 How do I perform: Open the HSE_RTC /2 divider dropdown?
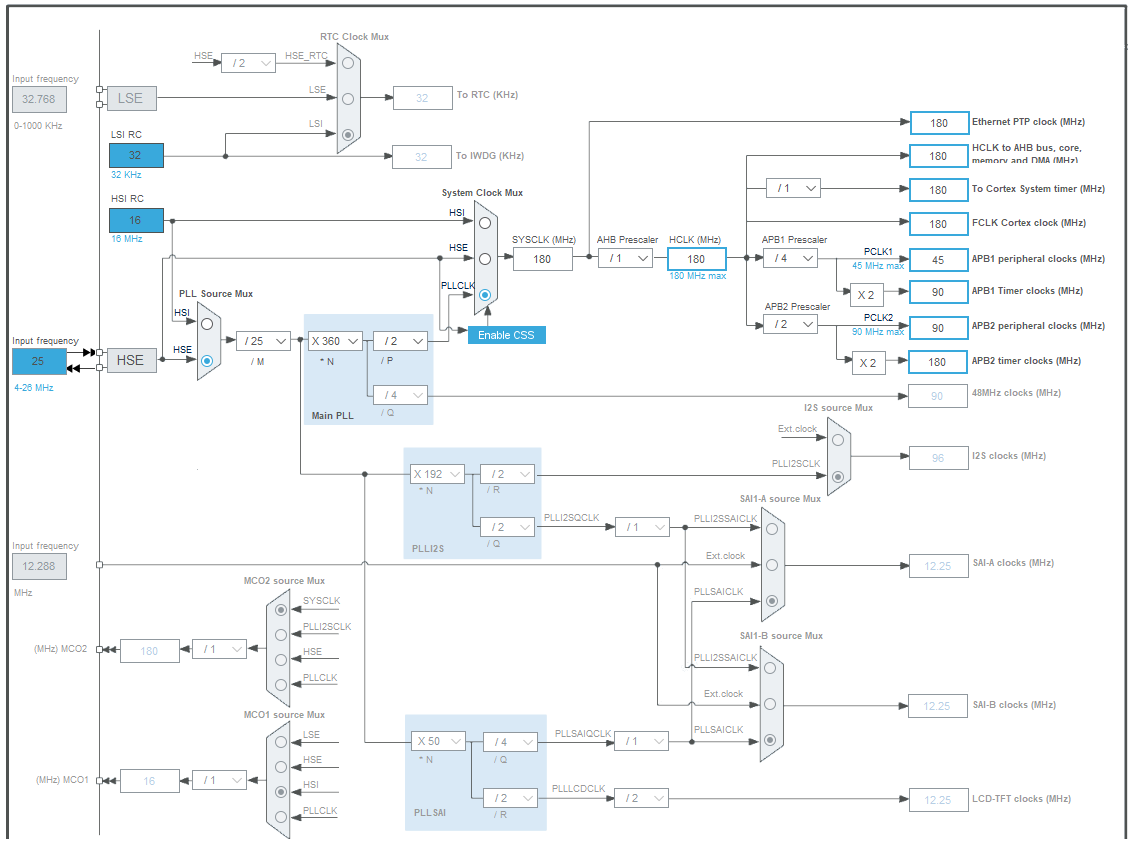(248, 63)
